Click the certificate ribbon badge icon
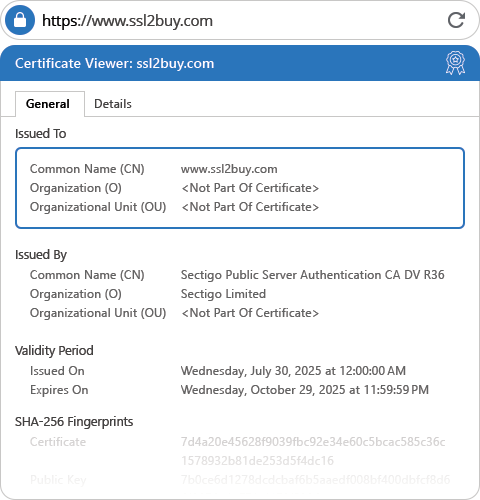 click(455, 63)
